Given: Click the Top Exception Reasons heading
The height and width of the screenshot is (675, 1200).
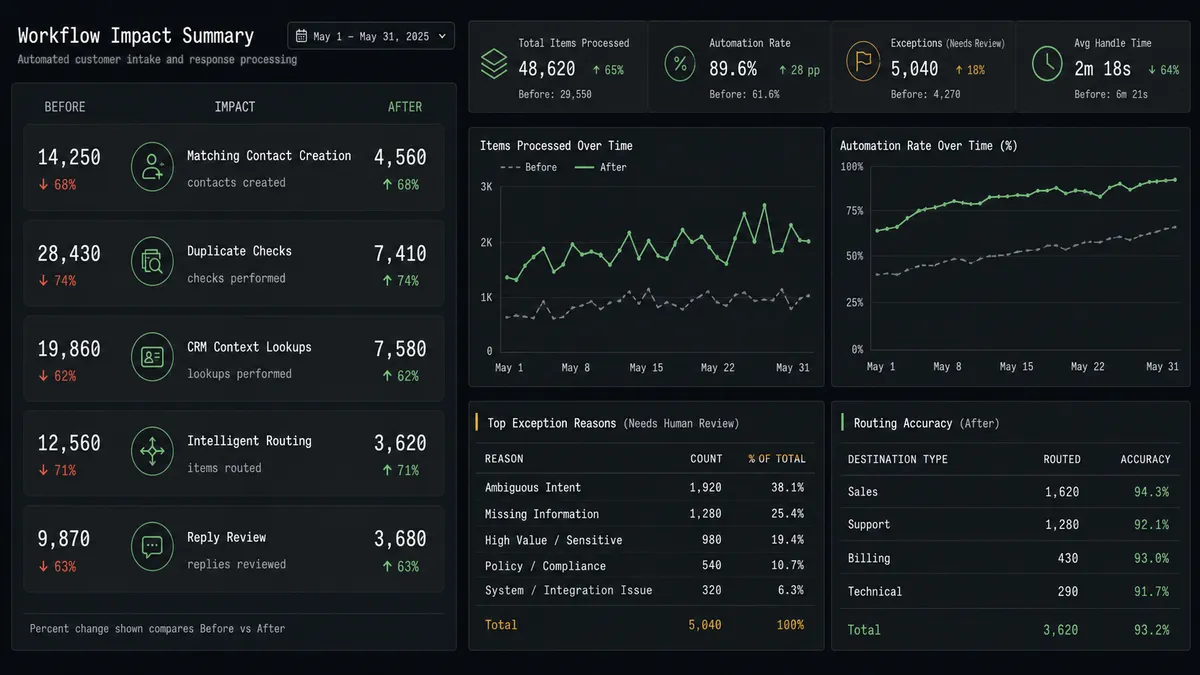Looking at the screenshot, I should (551, 423).
